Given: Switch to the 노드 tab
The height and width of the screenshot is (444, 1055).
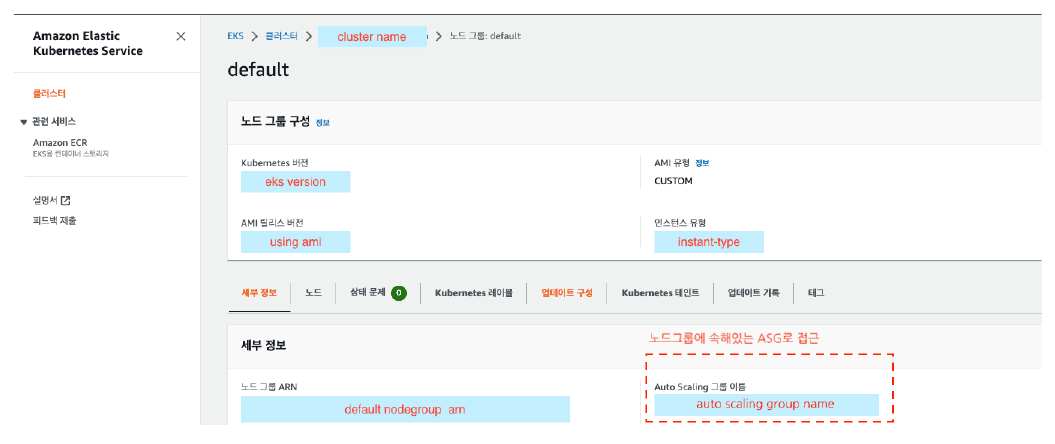Looking at the screenshot, I should click(x=313, y=293).
